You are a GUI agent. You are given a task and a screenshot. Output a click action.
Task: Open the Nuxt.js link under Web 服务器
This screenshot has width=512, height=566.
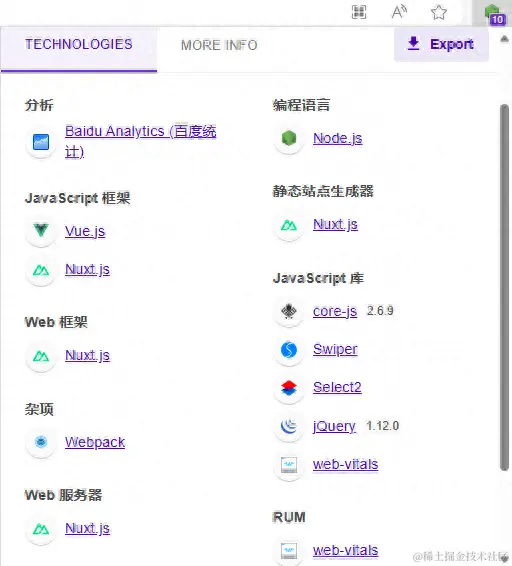[87, 528]
